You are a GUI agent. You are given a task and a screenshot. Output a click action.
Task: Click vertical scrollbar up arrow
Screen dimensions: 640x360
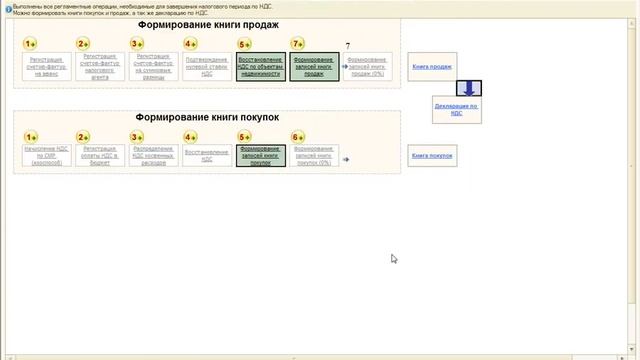[631, 23]
